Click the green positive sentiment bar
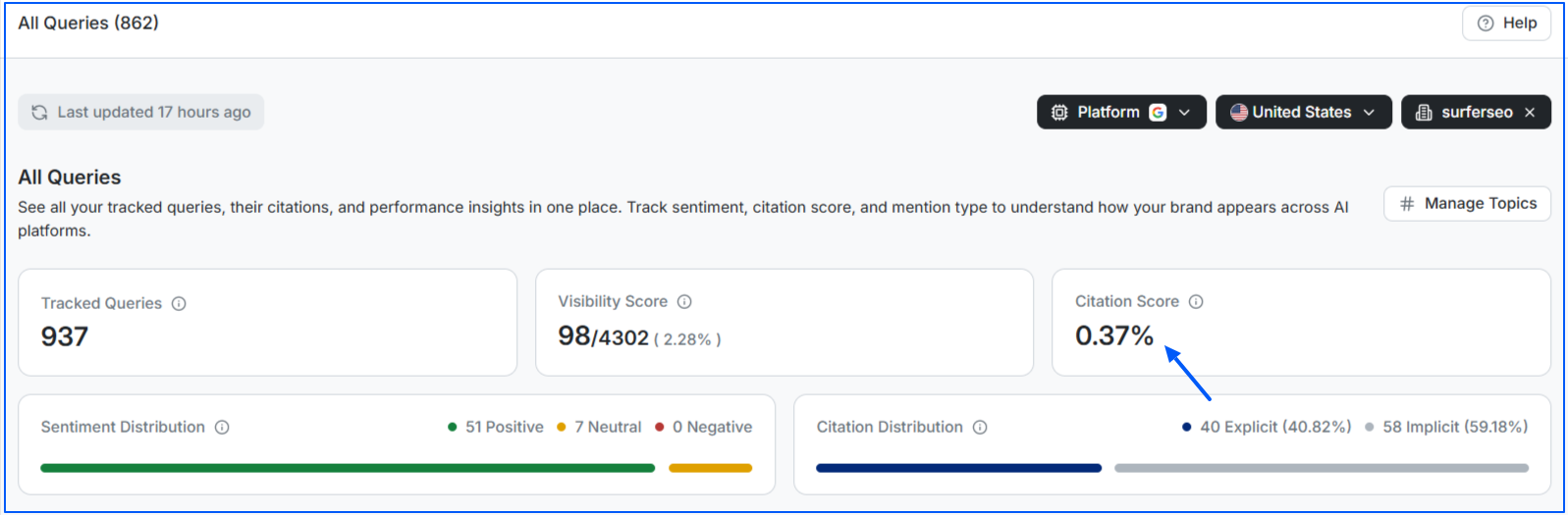This screenshot has width=1568, height=515. tap(348, 468)
